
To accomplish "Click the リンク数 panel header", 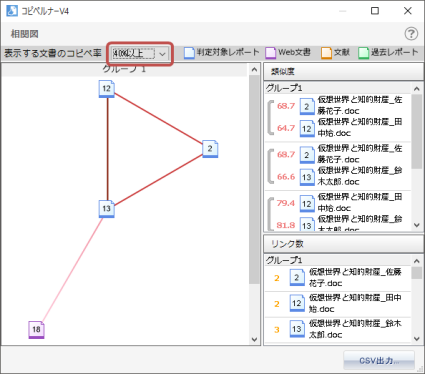I will 343,244.
